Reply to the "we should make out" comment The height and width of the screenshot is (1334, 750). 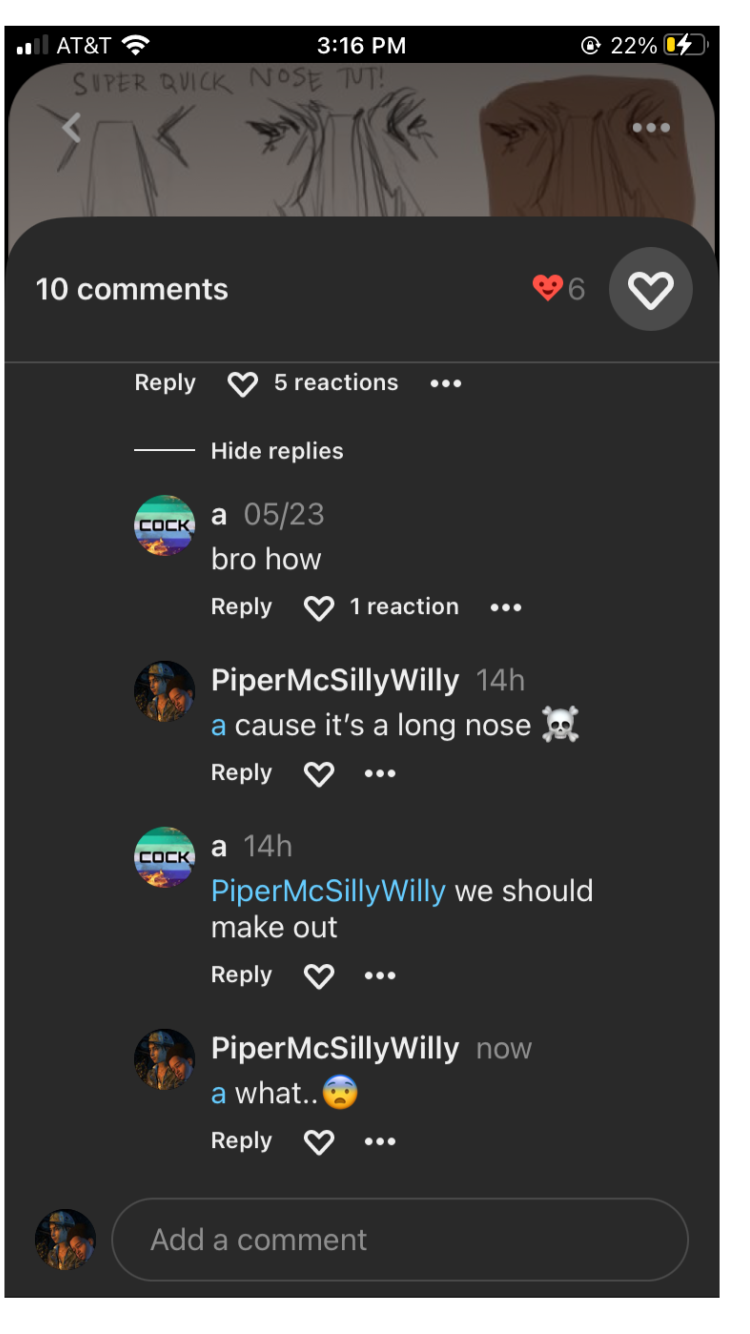(241, 975)
